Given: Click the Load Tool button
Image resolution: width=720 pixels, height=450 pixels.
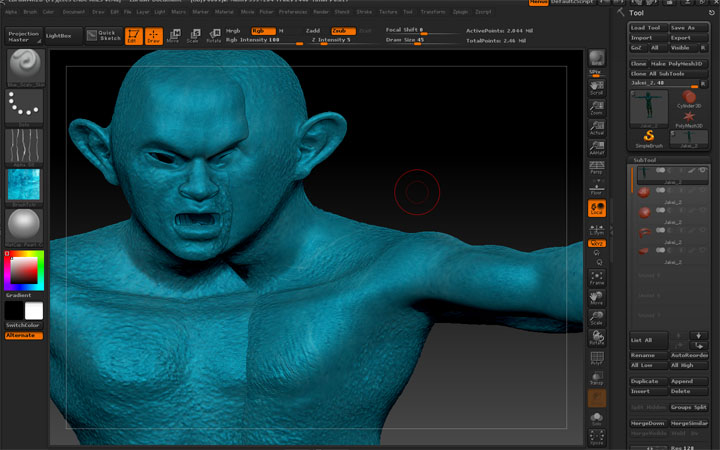Looking at the screenshot, I should pyautogui.click(x=647, y=28).
